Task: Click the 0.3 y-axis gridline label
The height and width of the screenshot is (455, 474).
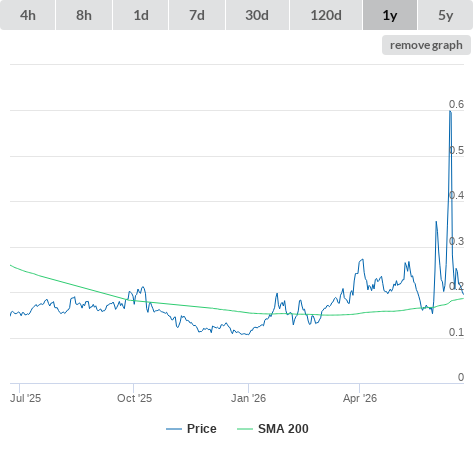Action: 456,241
